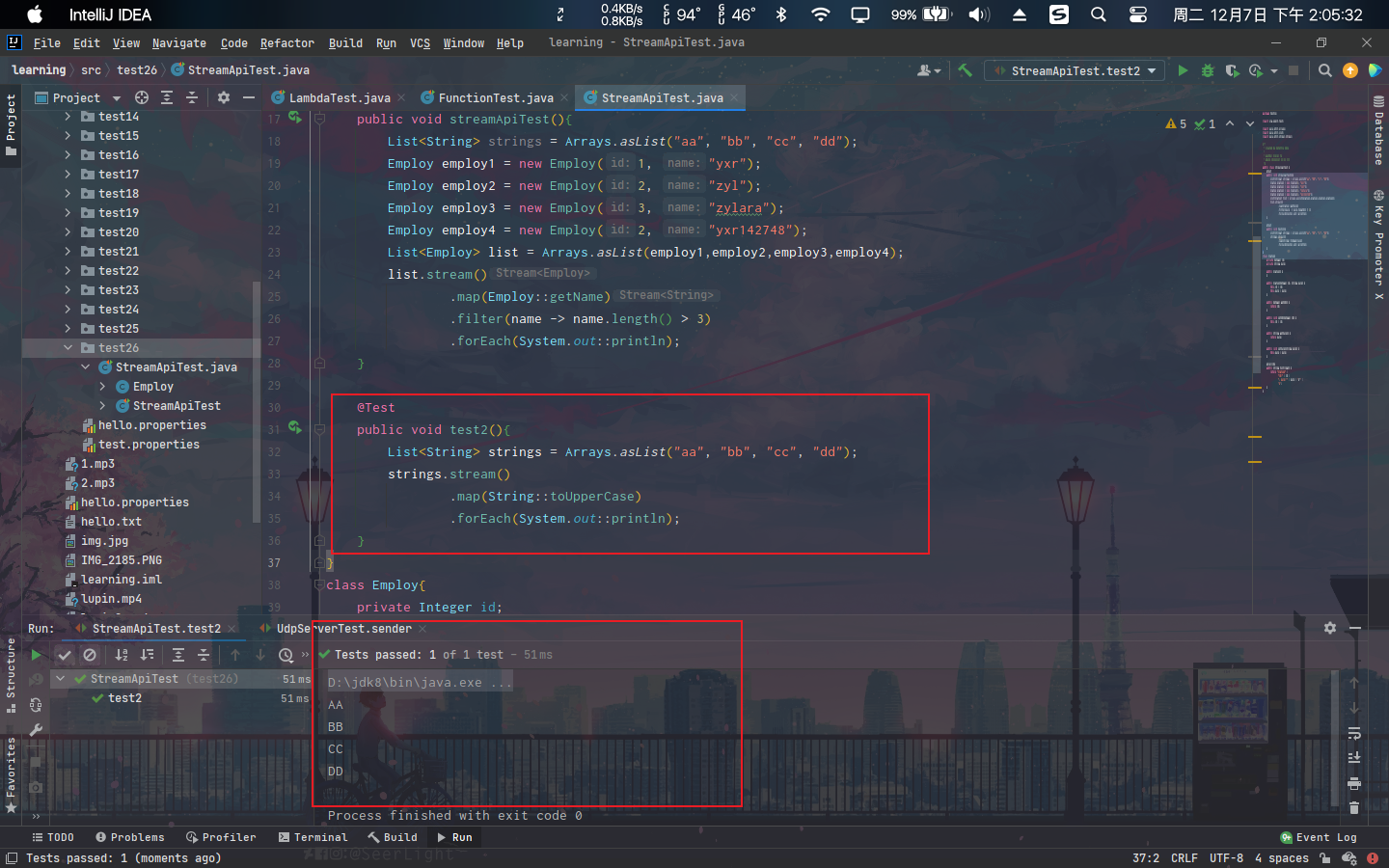
Task: Open Project panel gear options
Action: [224, 97]
